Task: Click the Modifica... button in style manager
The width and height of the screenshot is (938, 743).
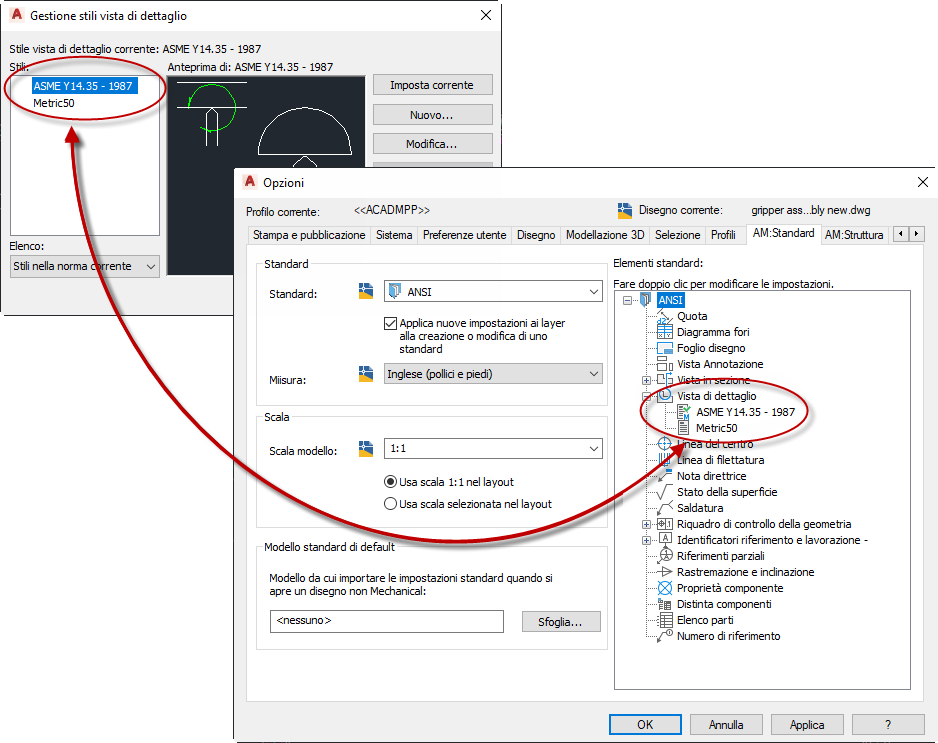Action: [433, 144]
